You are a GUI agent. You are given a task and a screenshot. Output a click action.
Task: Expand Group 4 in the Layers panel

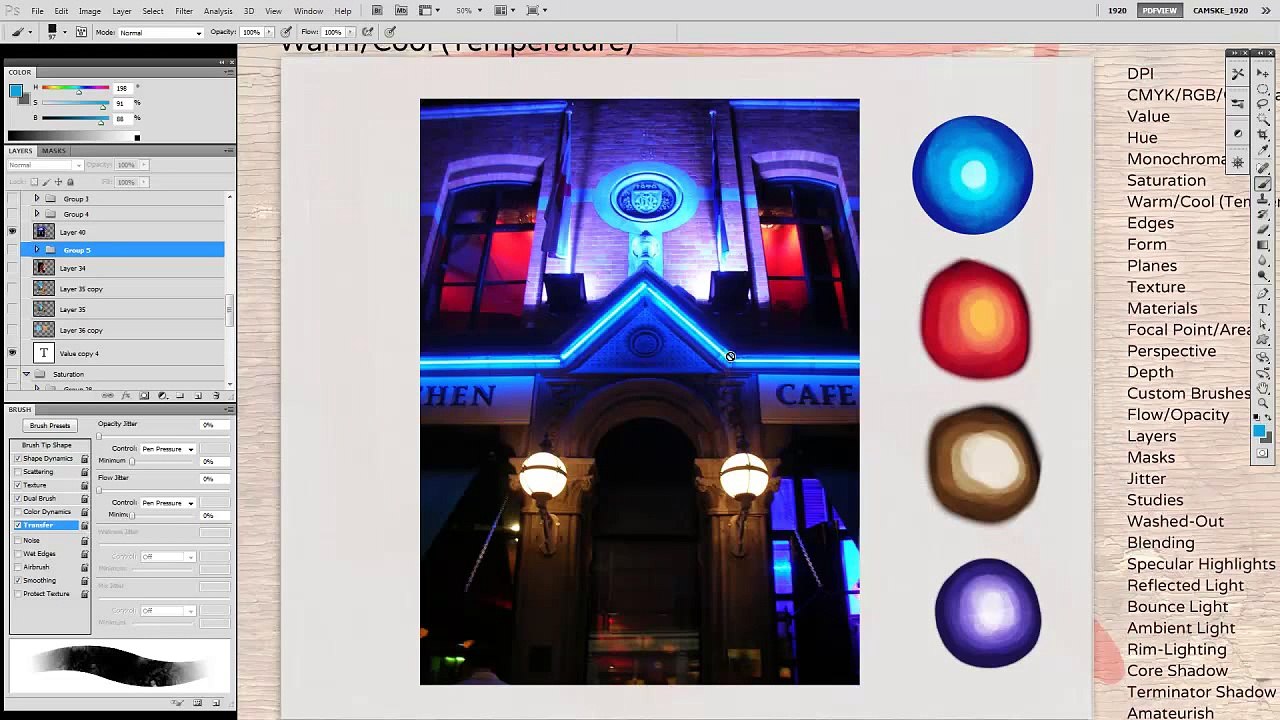(37, 214)
